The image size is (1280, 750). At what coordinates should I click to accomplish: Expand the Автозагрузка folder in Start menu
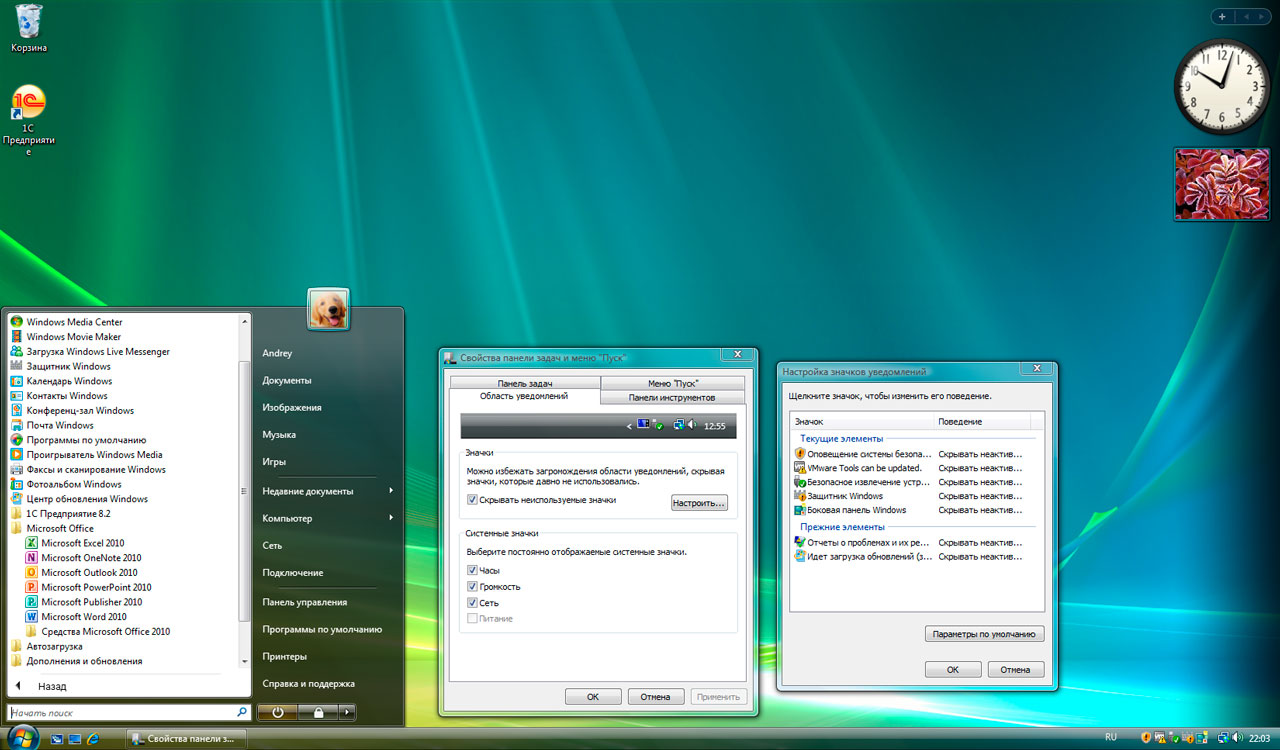(54, 646)
